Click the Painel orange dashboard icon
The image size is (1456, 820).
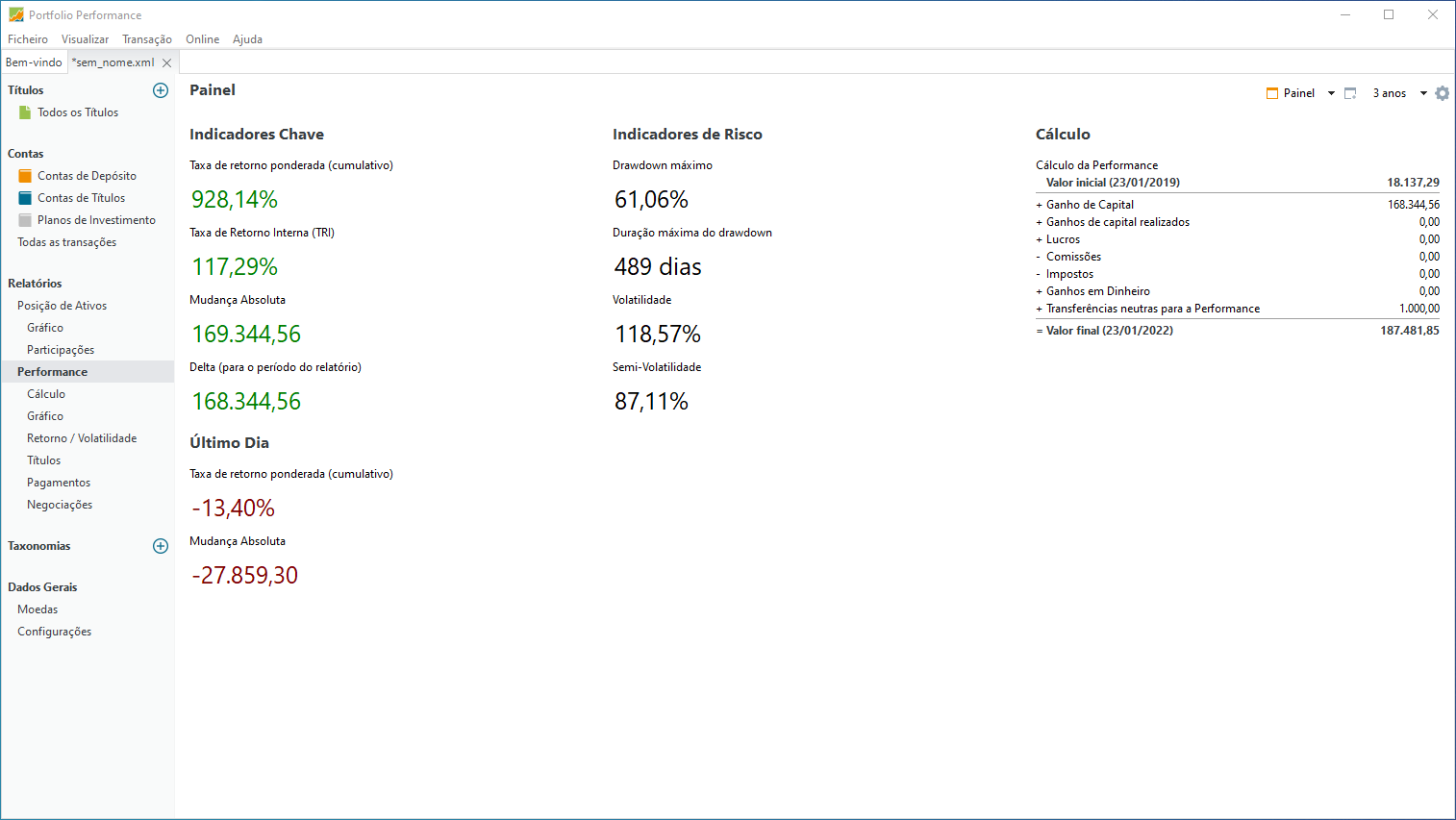pyautogui.click(x=1272, y=93)
